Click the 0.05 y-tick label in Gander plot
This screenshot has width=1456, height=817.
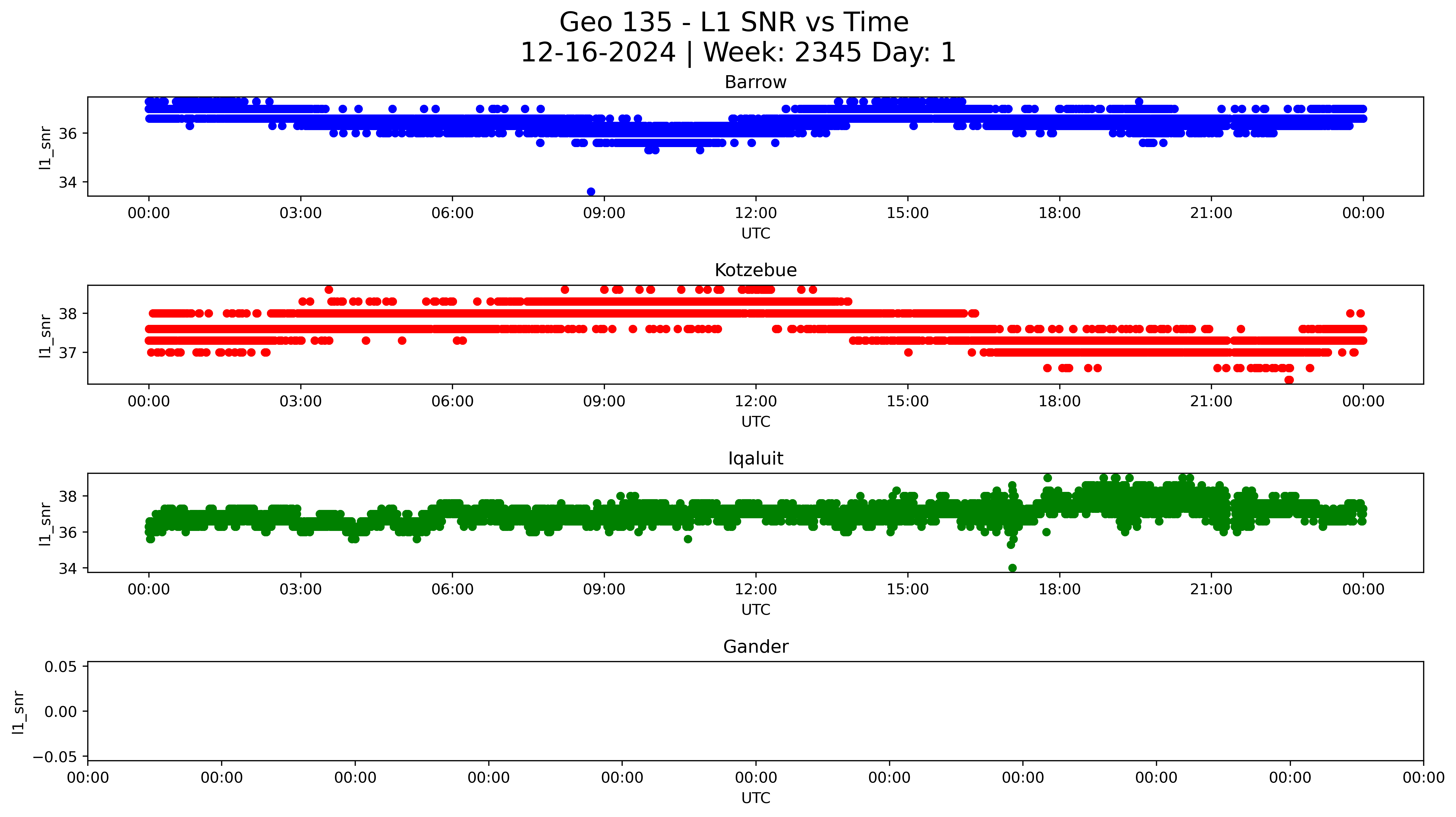point(61,667)
